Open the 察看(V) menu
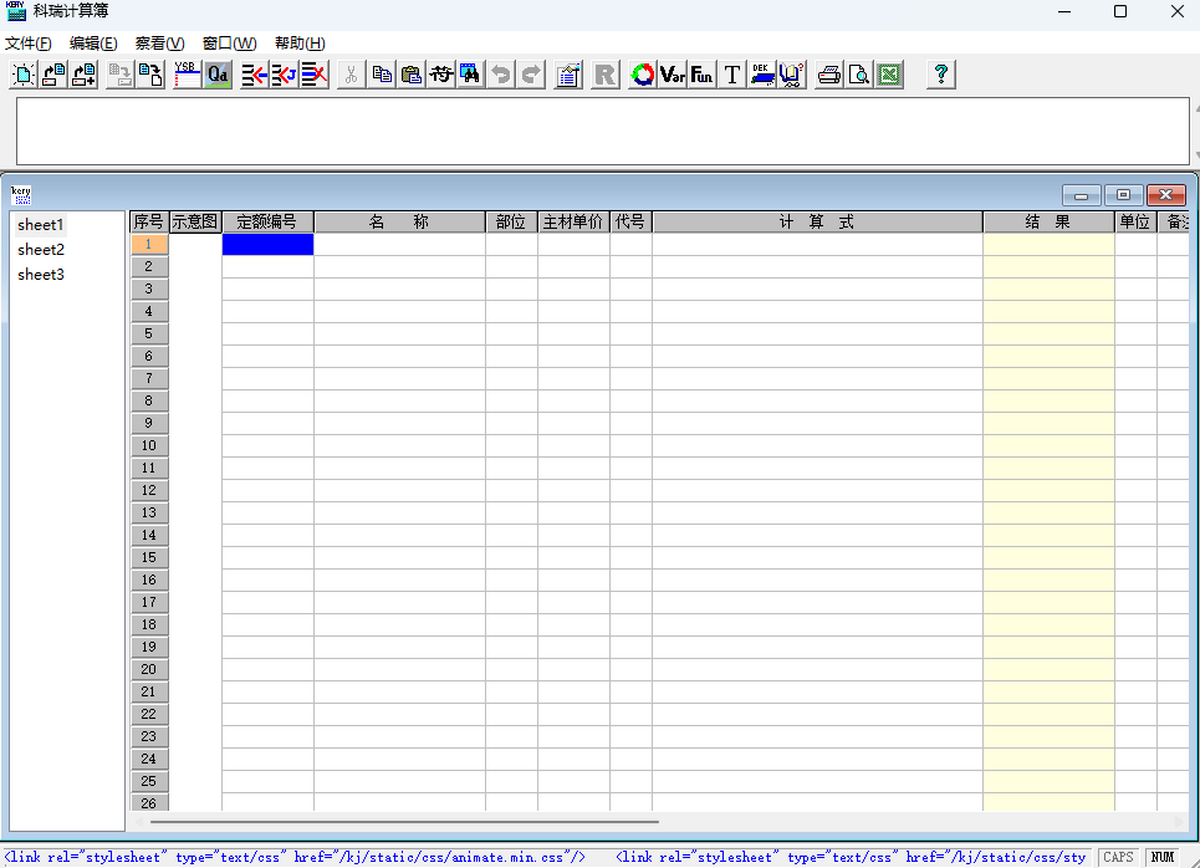Image resolution: width=1200 pixels, height=868 pixels. tap(160, 43)
